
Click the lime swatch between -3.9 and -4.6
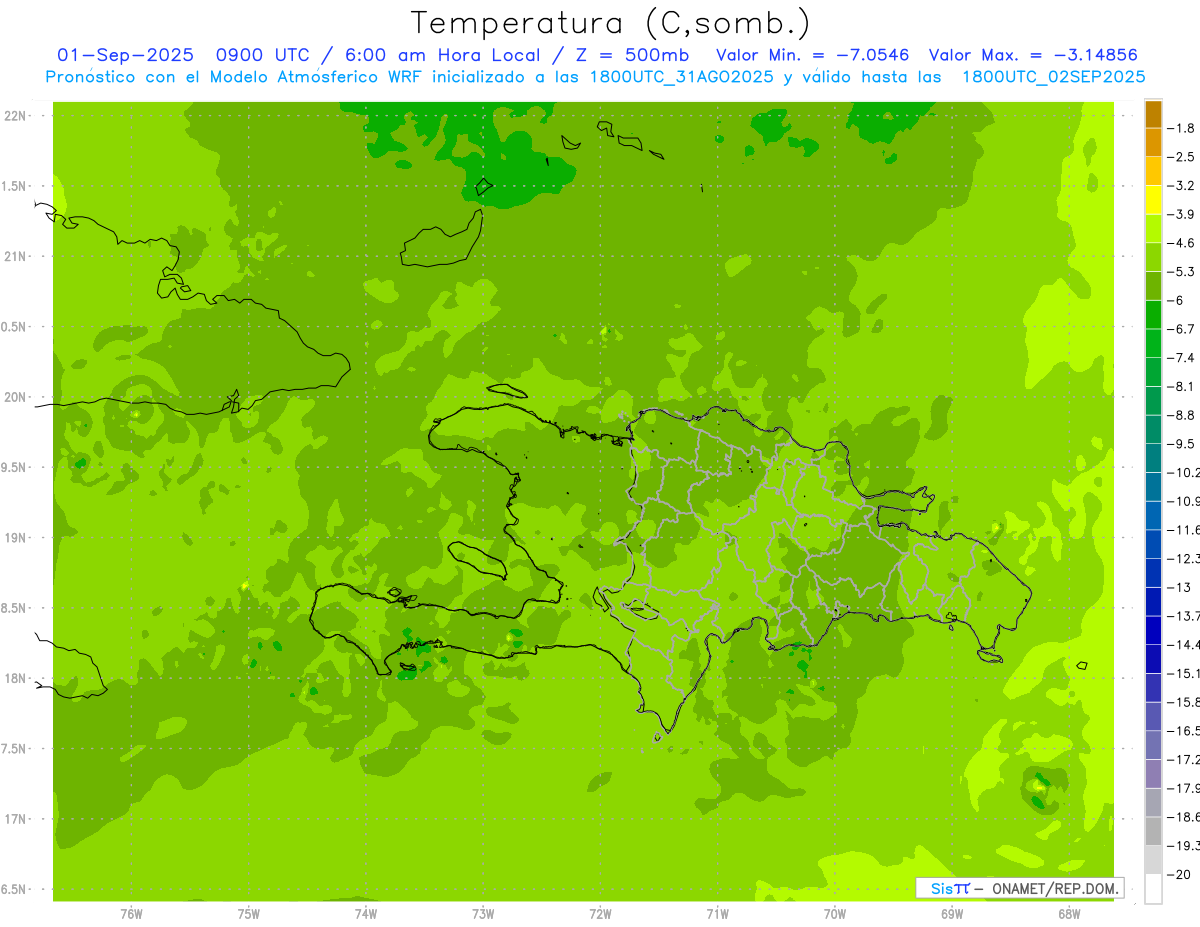[x=1153, y=229]
